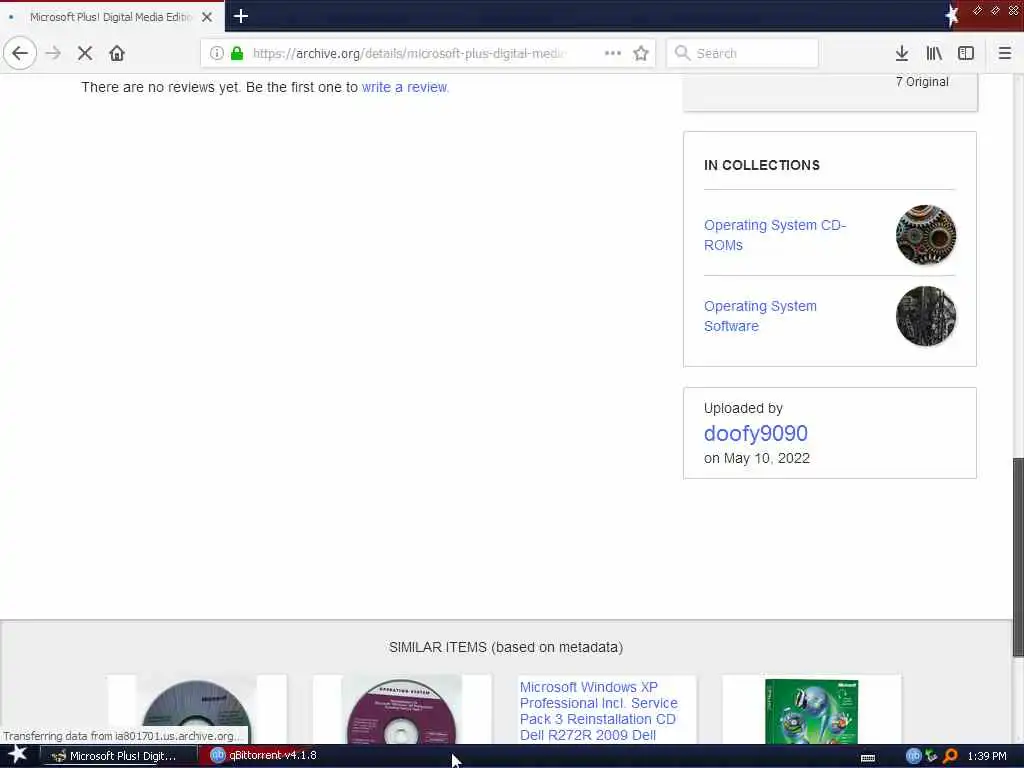Stop loading the page

tap(85, 53)
